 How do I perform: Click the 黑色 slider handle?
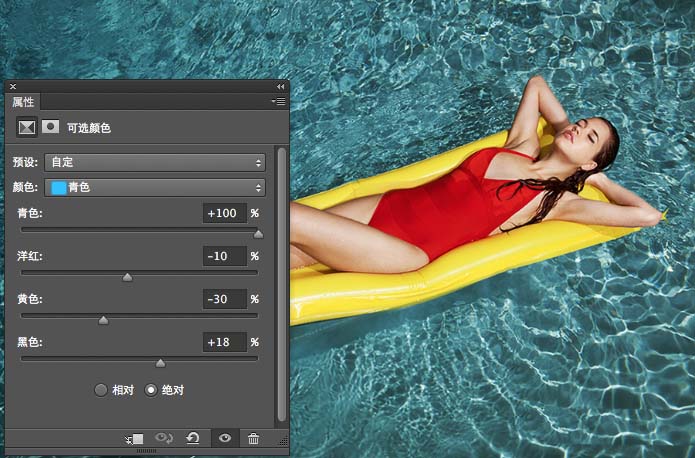coord(160,363)
